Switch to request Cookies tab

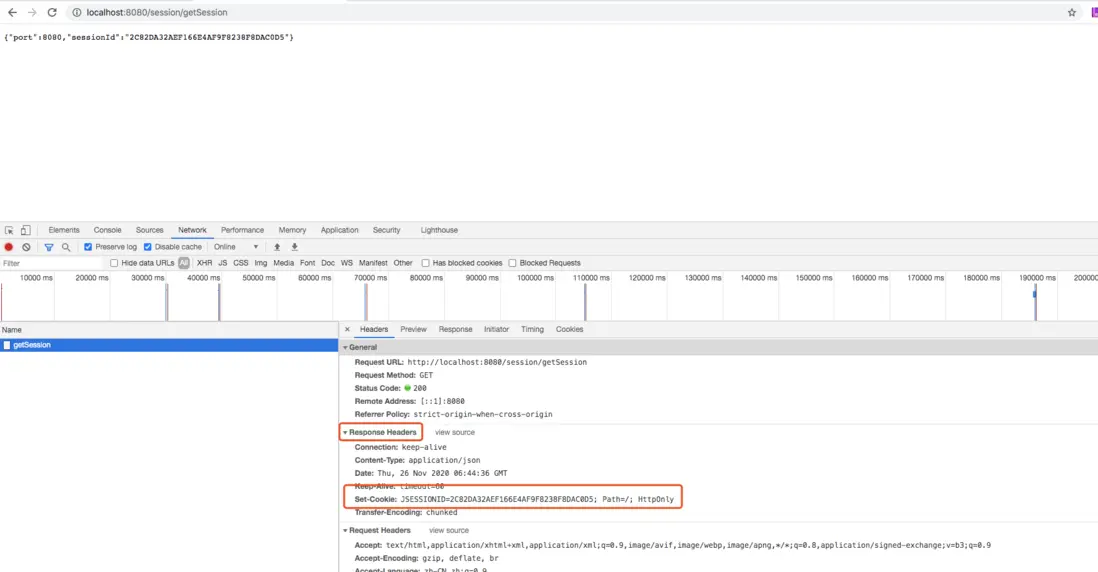569,329
